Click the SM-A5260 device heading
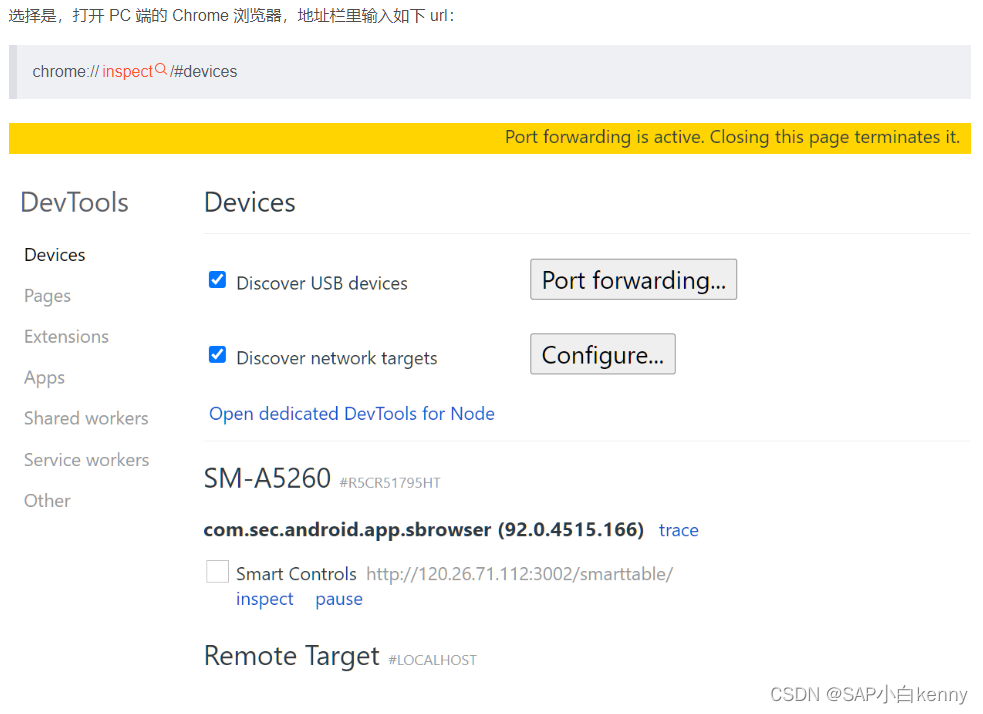Screen dimensions: 983x714 pyautogui.click(x=267, y=478)
